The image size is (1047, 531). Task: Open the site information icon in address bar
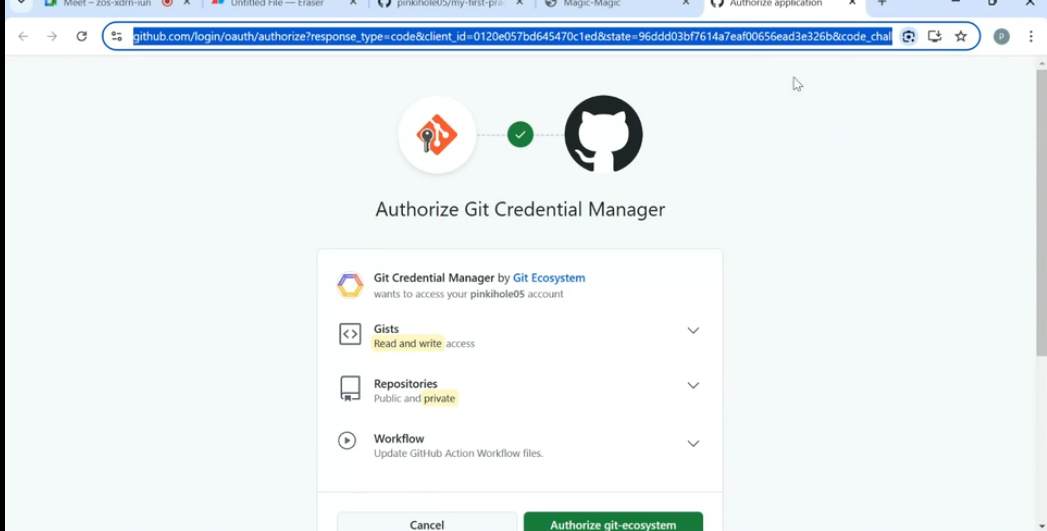click(117, 37)
